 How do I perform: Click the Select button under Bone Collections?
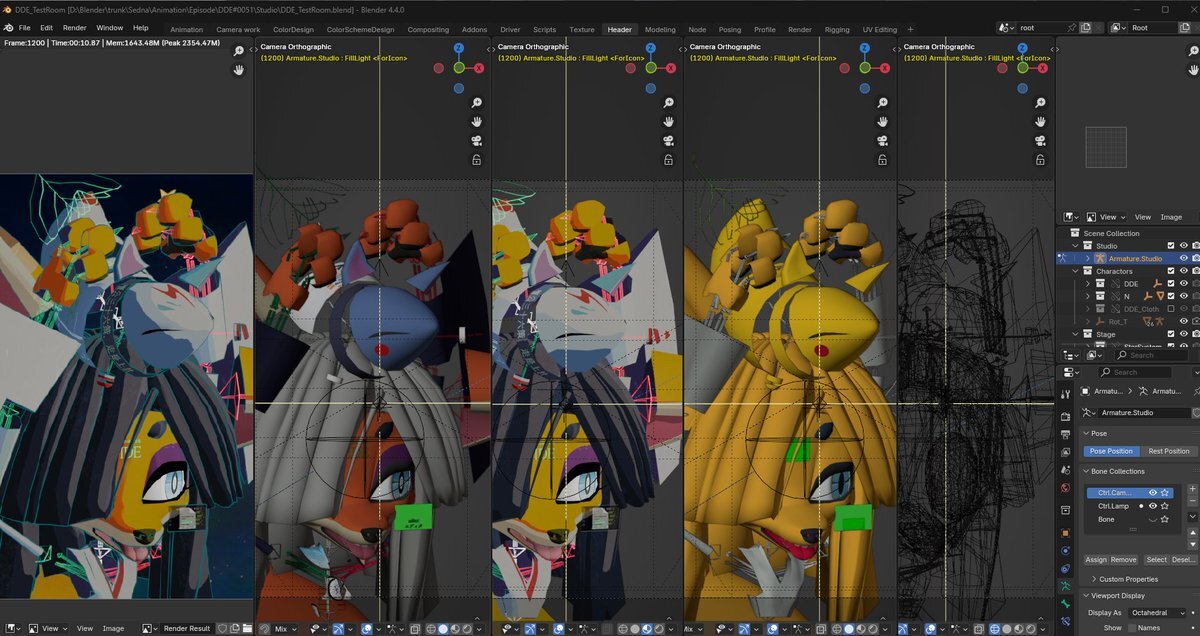(1156, 560)
